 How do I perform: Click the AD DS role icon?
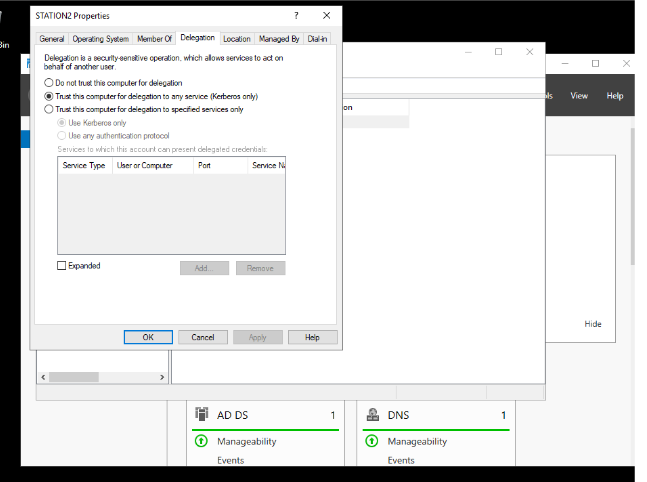pos(202,414)
